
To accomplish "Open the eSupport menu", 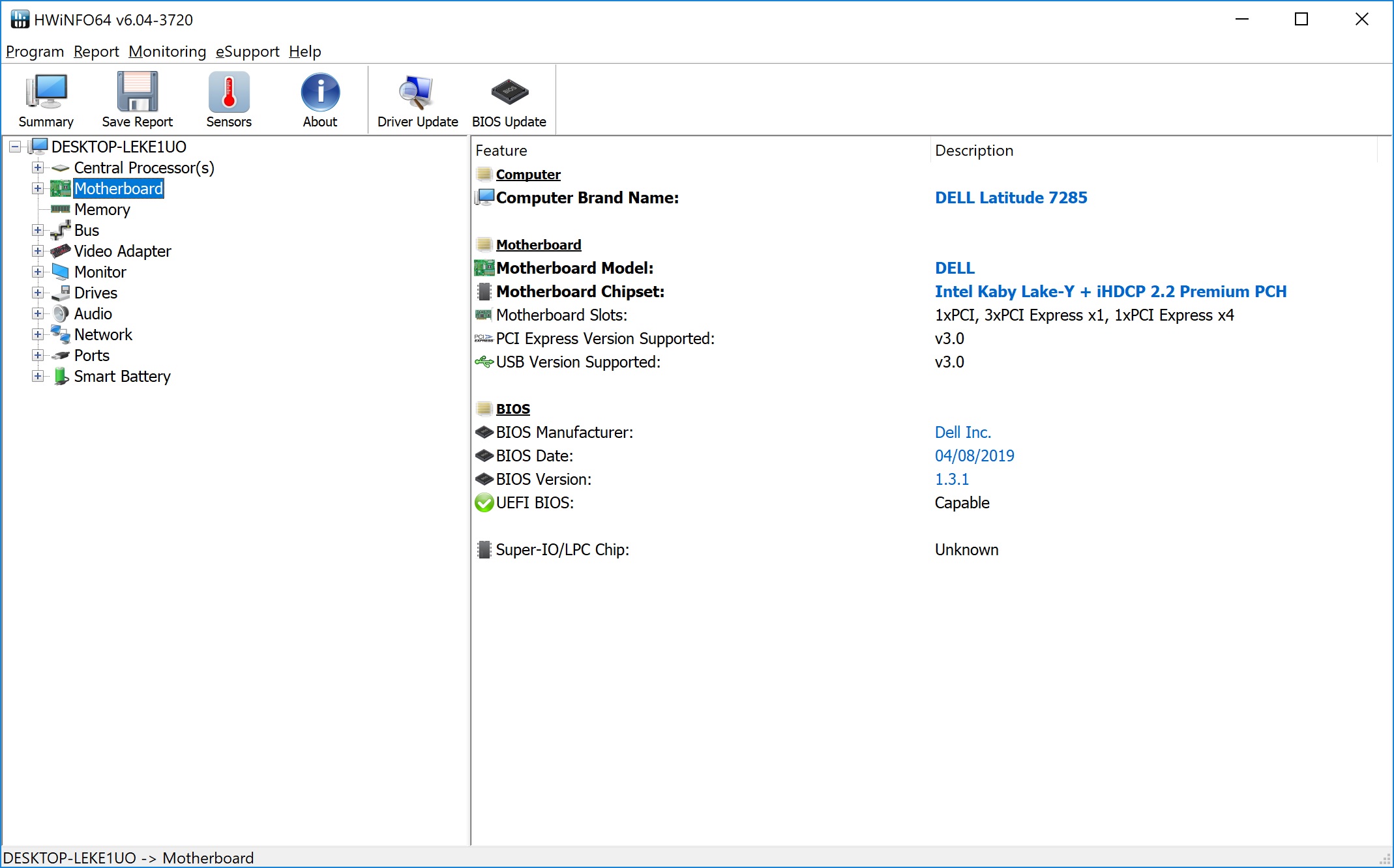I will pyautogui.click(x=247, y=51).
